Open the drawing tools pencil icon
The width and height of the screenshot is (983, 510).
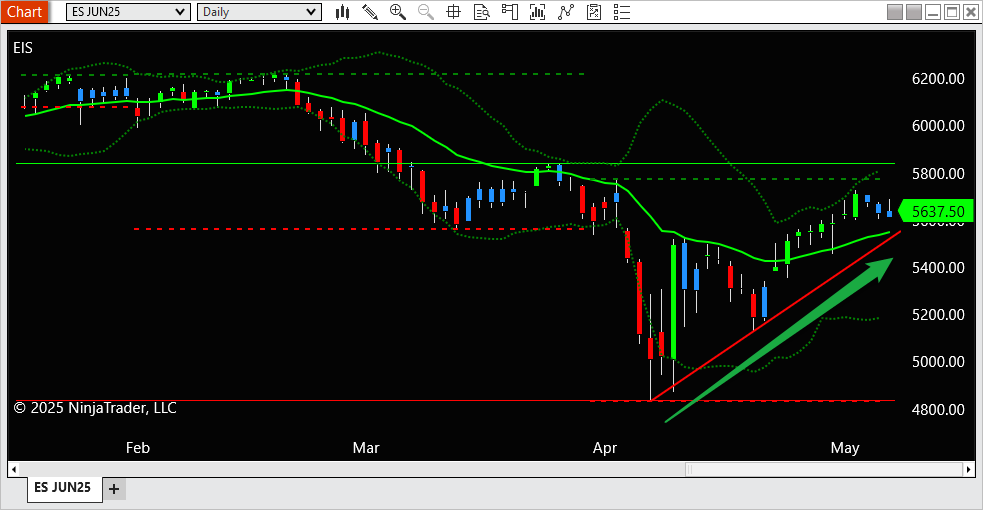coord(370,12)
